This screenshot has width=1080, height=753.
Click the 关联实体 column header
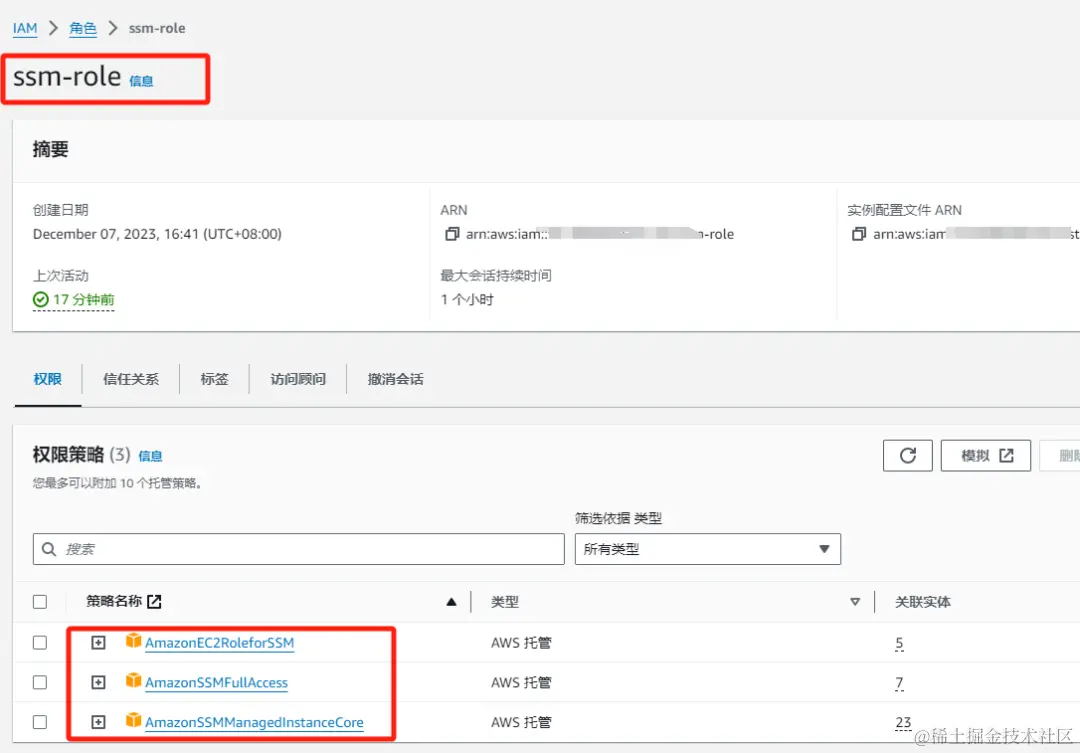coord(922,602)
